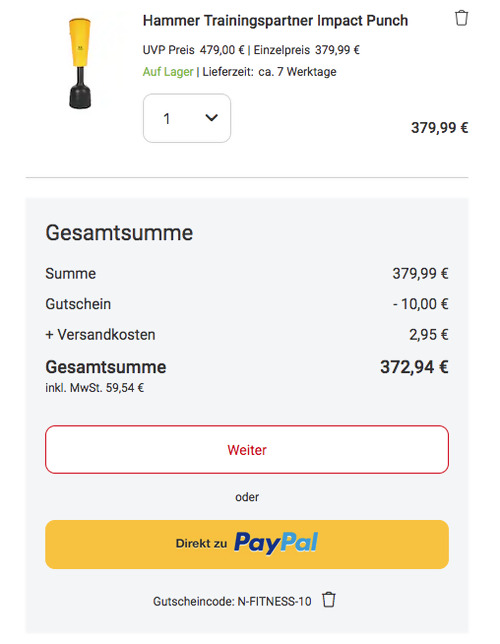Image resolution: width=500 pixels, height=644 pixels.
Task: Click the PayPal logo
Action: (276, 543)
